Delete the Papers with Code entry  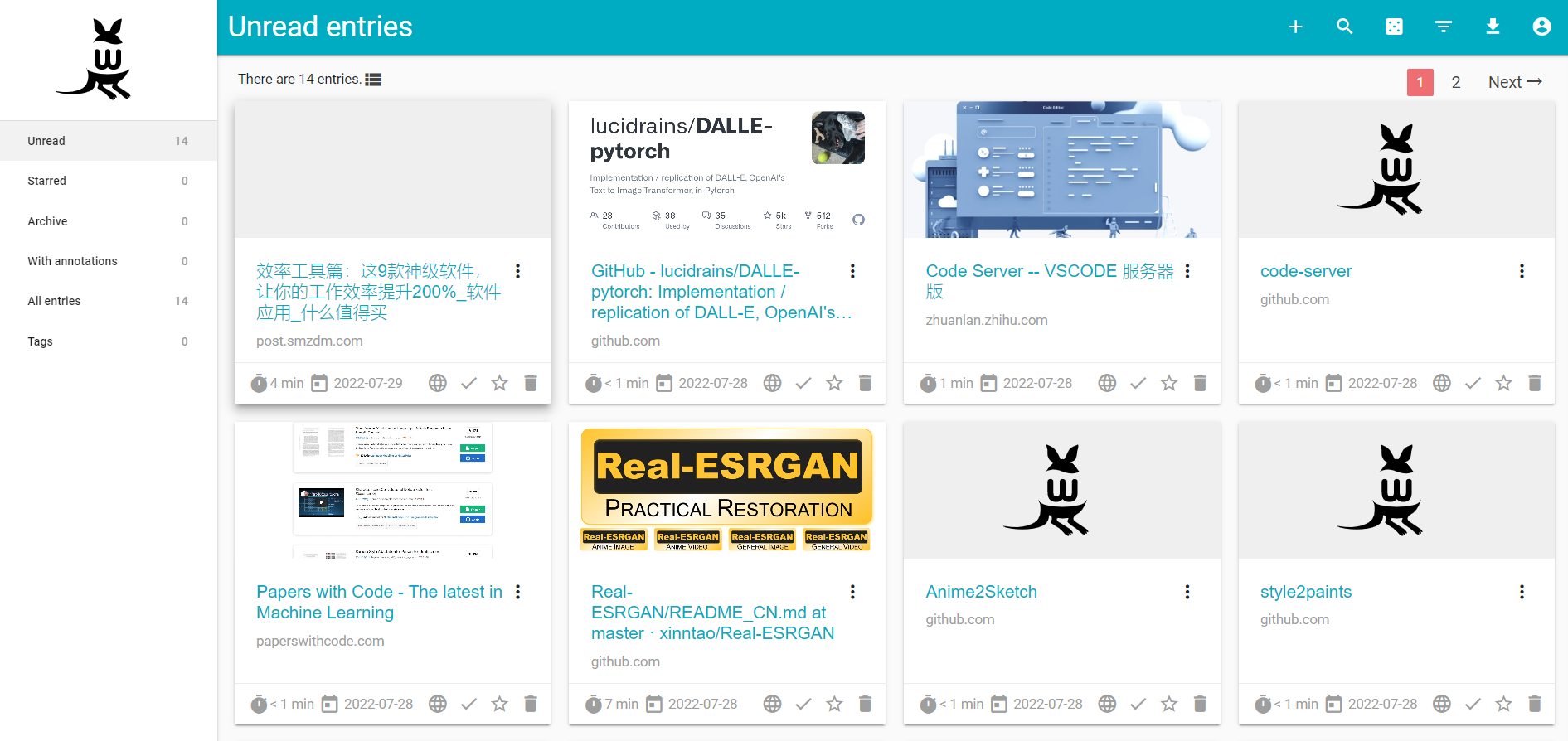[531, 704]
